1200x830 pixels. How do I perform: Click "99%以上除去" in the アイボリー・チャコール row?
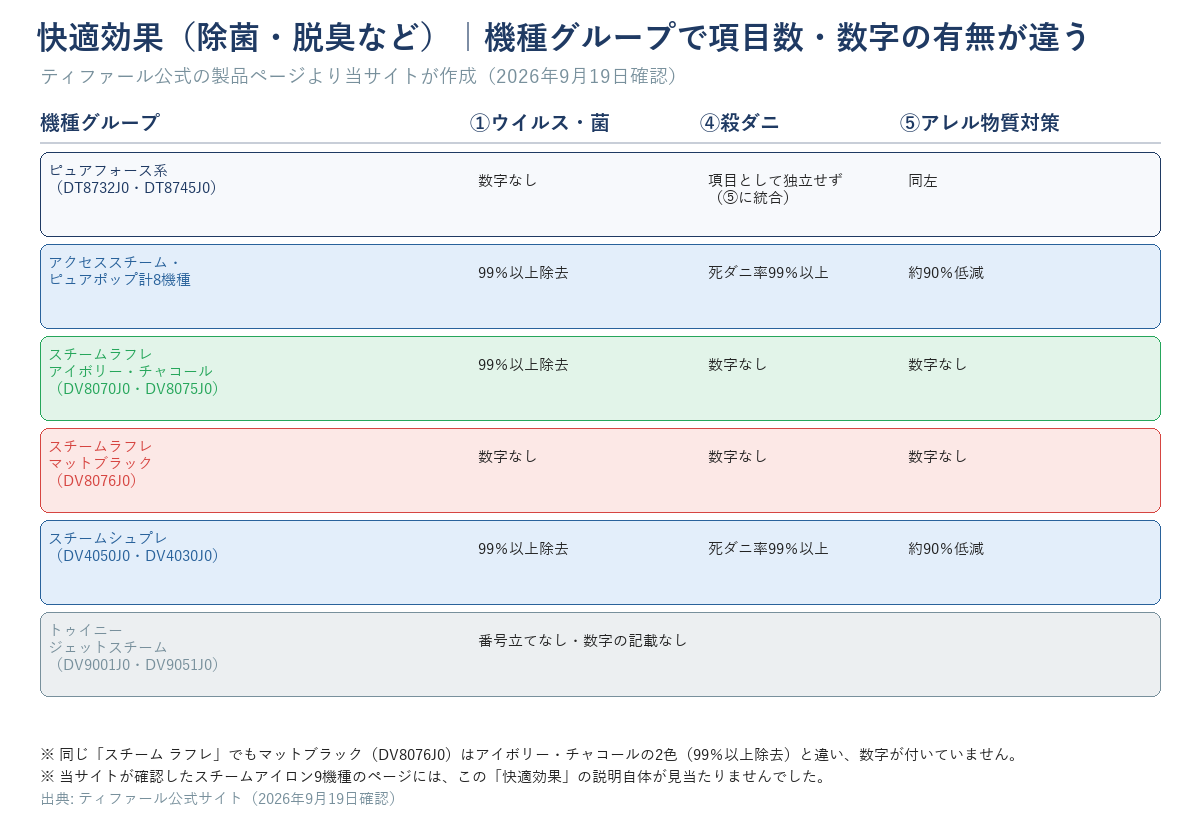click(x=523, y=365)
